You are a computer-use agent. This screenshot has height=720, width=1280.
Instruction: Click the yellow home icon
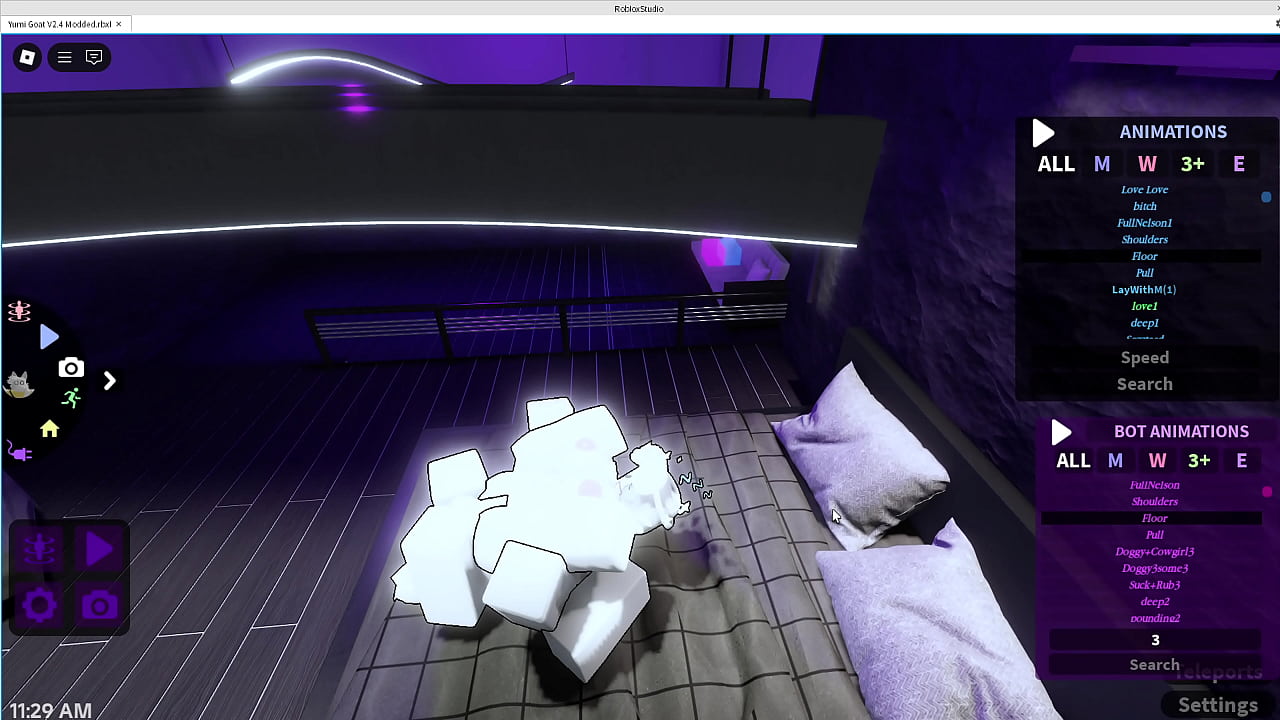click(49, 429)
